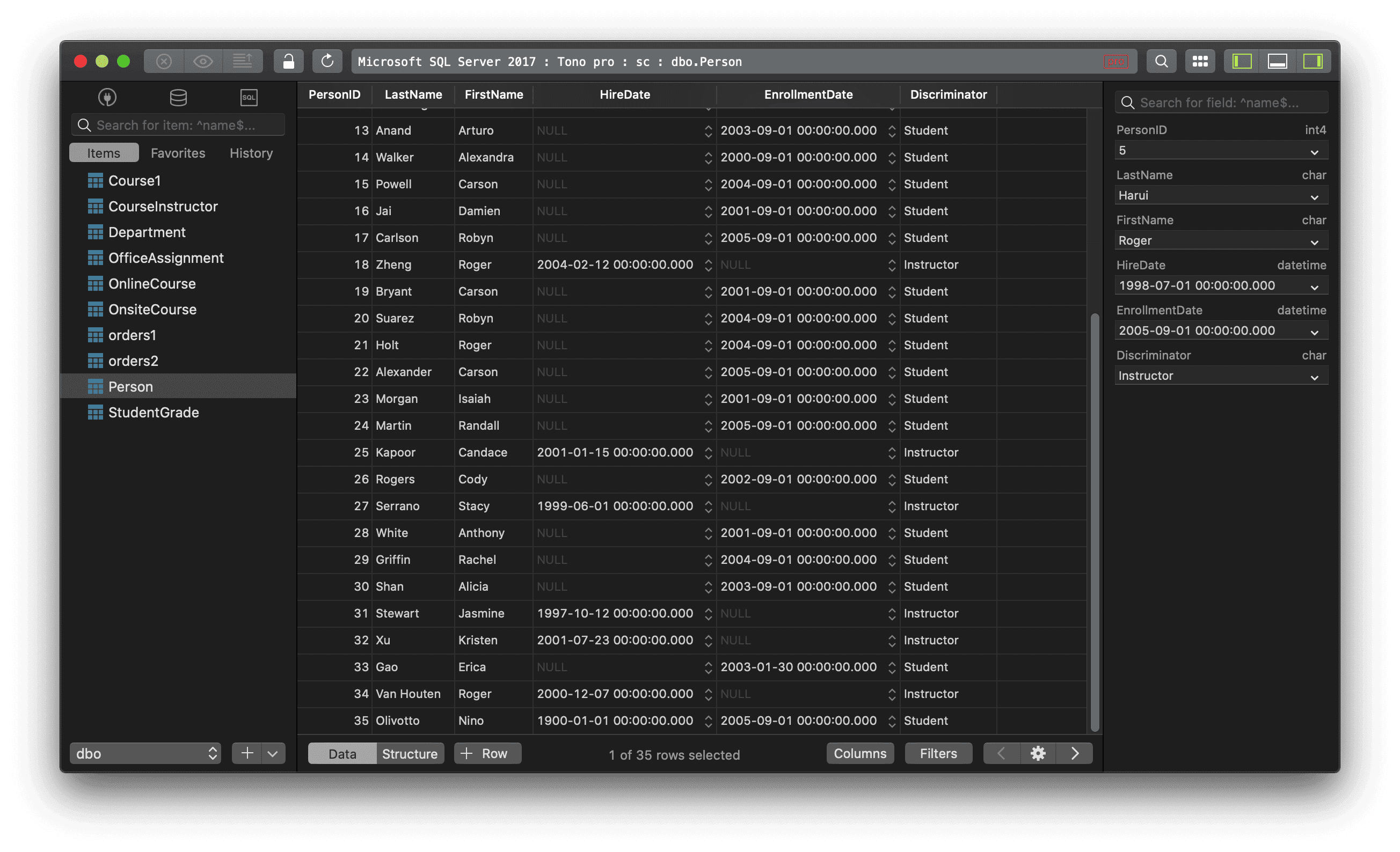Screen dimensions: 1400x852
Task: Click the orders1 table icon
Action: click(x=96, y=335)
